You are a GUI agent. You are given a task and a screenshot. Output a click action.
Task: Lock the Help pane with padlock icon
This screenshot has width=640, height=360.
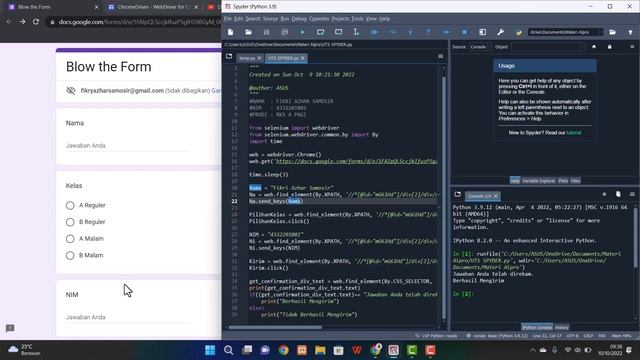[x=610, y=47]
